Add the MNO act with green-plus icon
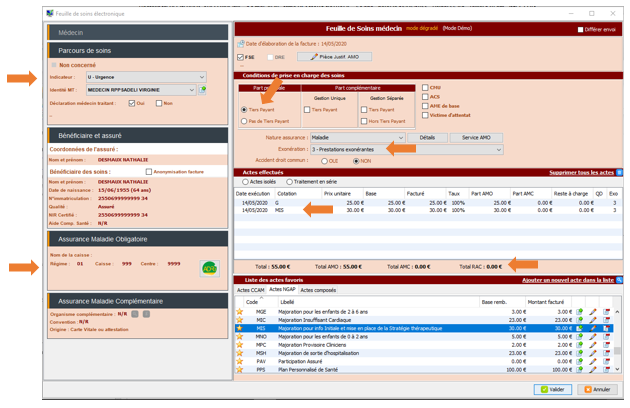The height and width of the screenshot is (408, 630). [x=579, y=337]
